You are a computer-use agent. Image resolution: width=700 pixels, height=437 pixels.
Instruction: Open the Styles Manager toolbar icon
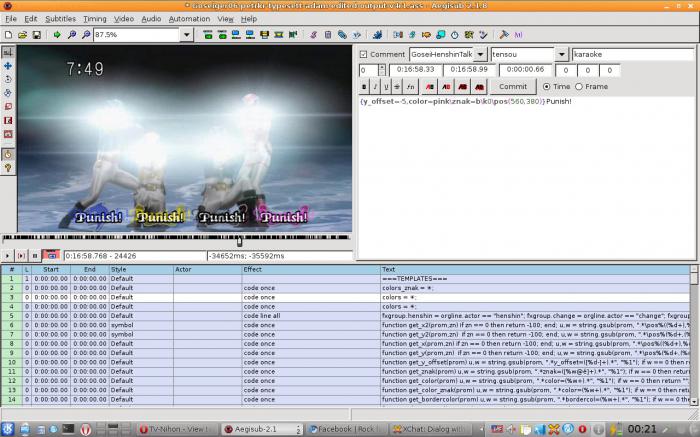[313, 34]
